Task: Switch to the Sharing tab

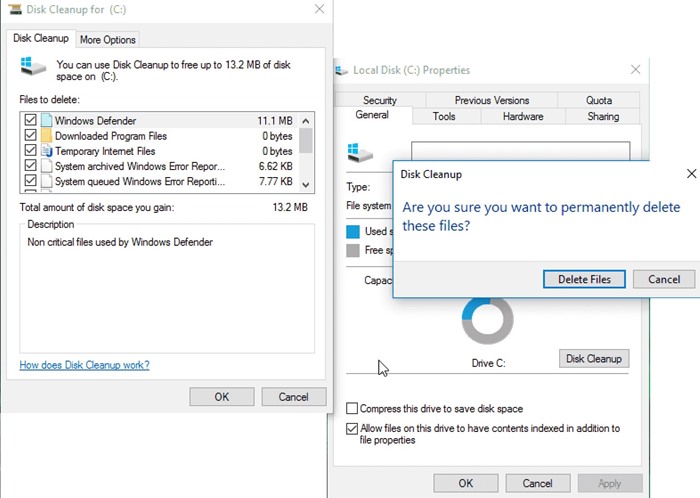Action: pos(603,116)
